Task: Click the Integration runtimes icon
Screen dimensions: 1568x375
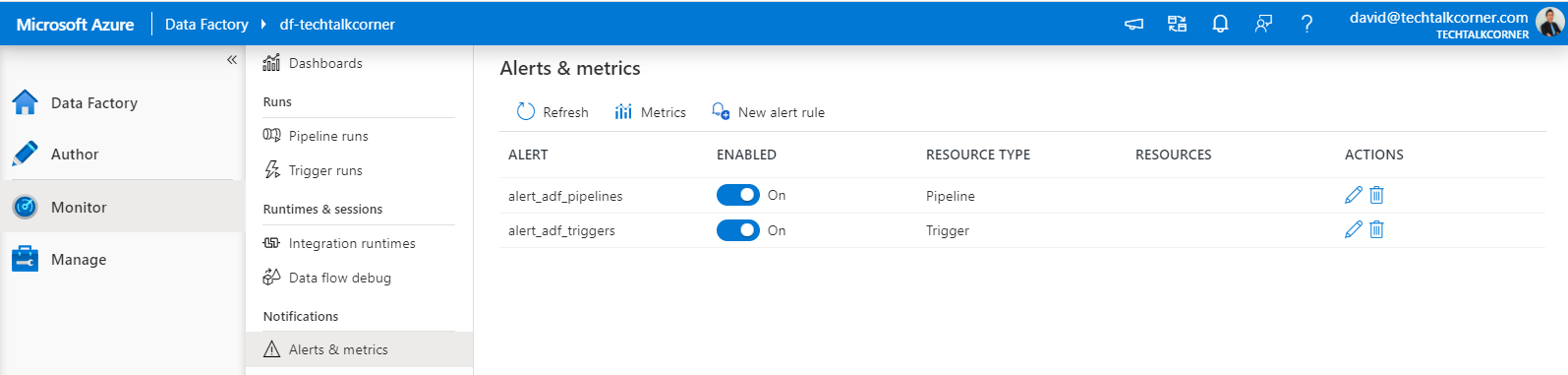Action: (x=271, y=243)
